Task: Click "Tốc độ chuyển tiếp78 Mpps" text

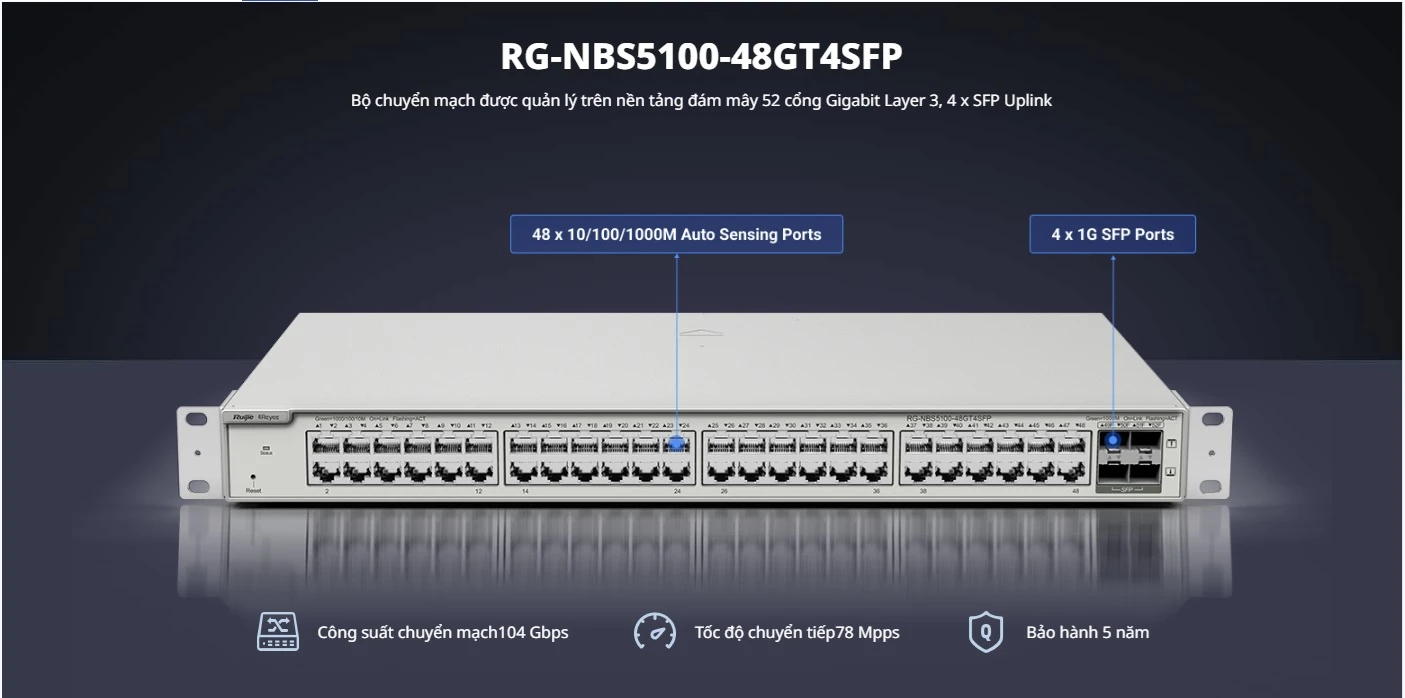Action: coord(797,632)
